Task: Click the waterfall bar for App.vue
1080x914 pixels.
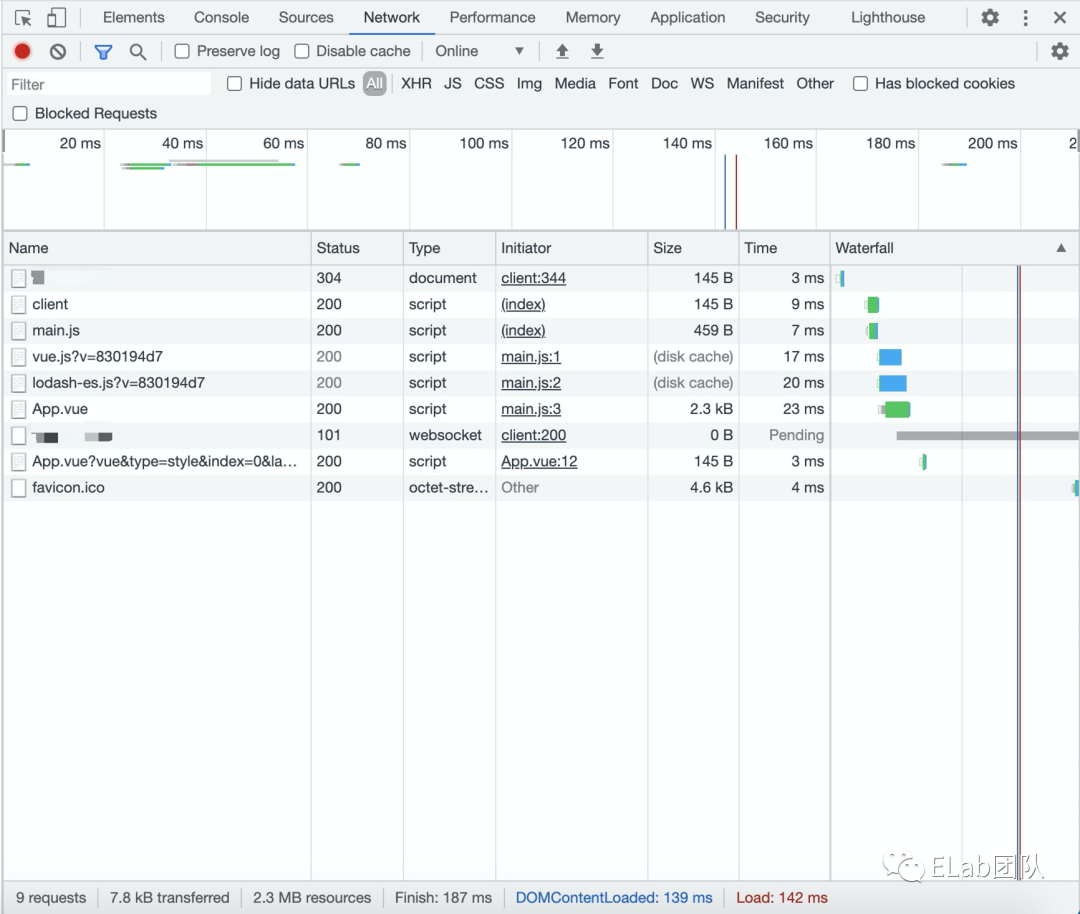Action: tap(895, 409)
